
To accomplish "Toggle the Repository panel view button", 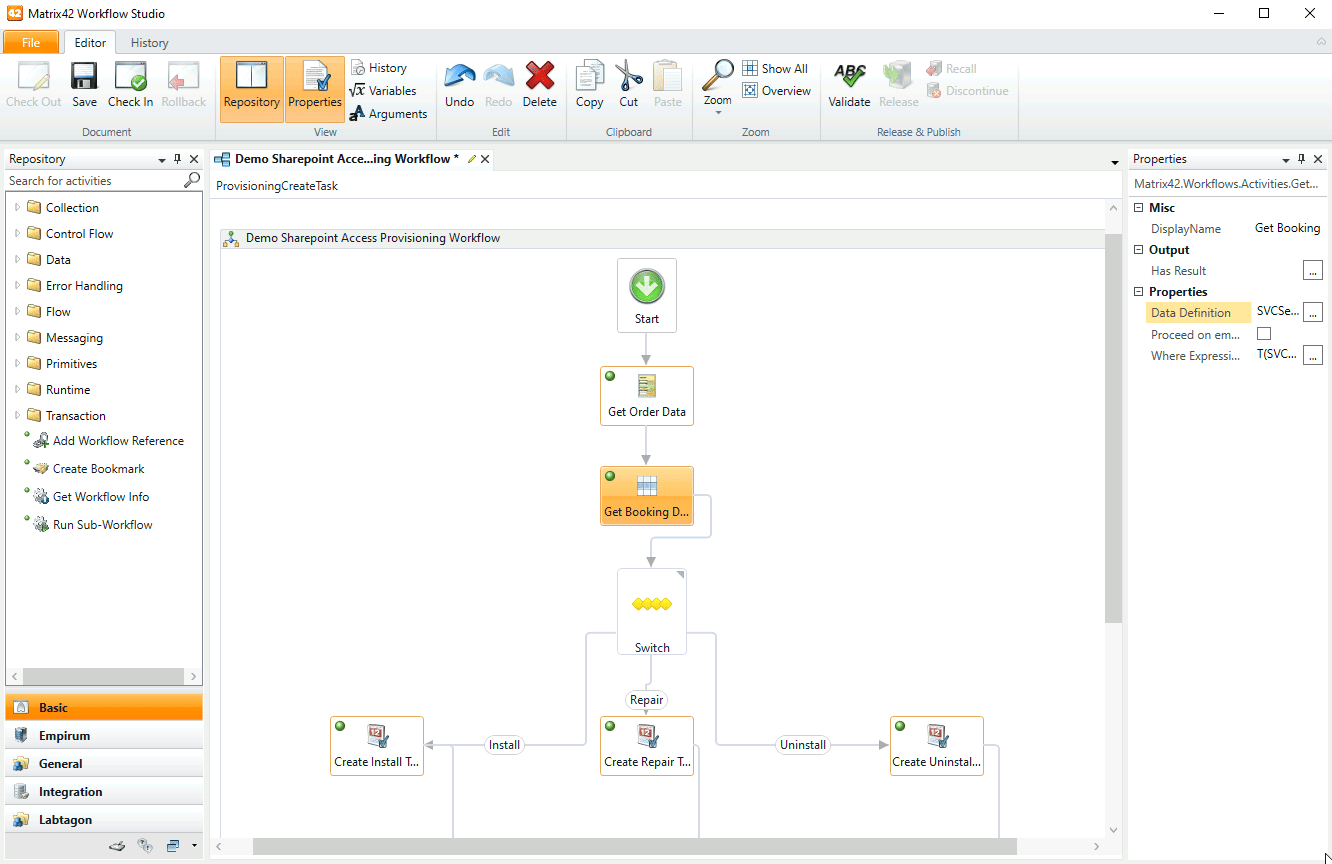I will [x=252, y=89].
